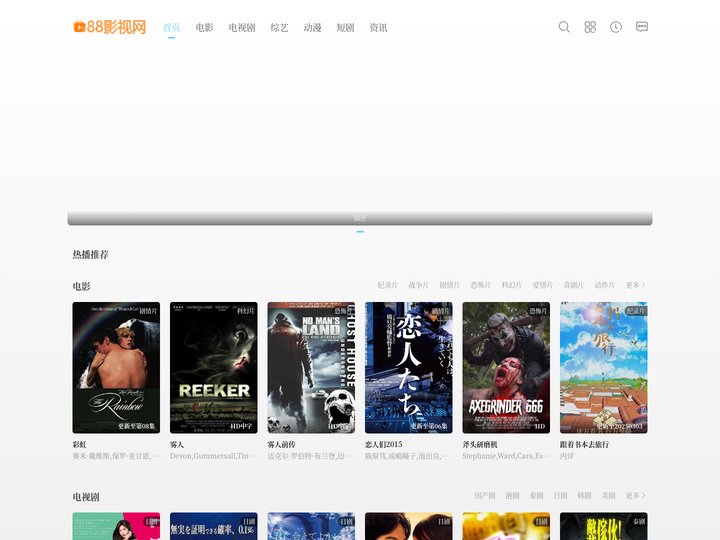Click the gray banner slide bar
The height and width of the screenshot is (540, 720).
[x=360, y=218]
